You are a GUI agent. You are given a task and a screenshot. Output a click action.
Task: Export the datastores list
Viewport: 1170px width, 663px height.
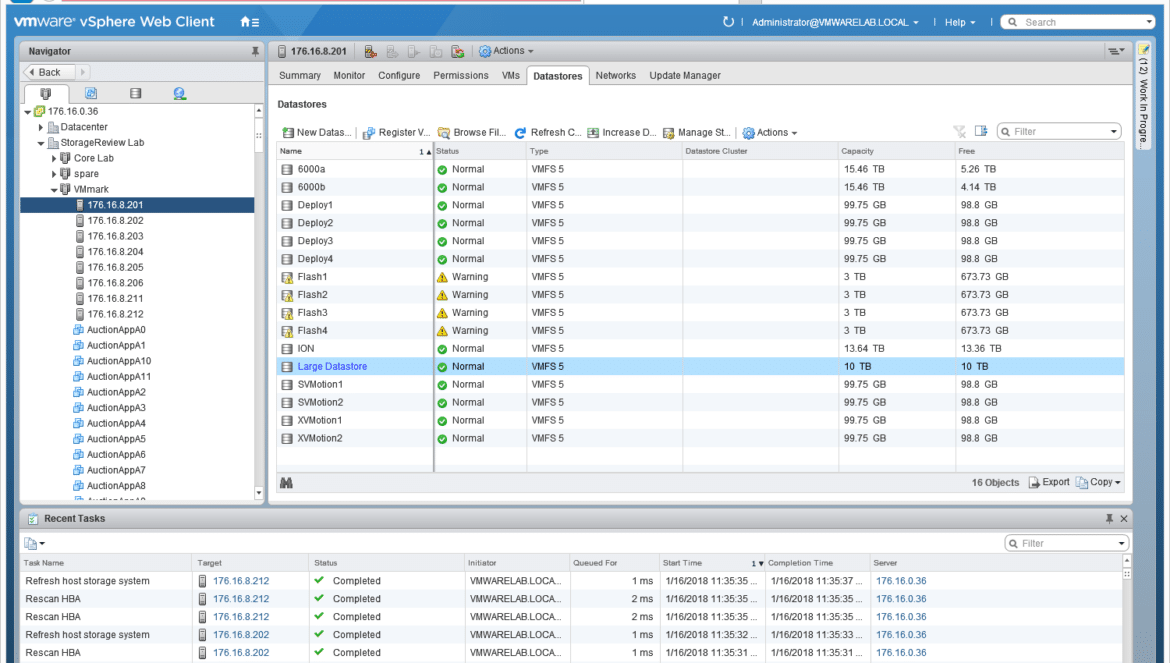click(1048, 483)
